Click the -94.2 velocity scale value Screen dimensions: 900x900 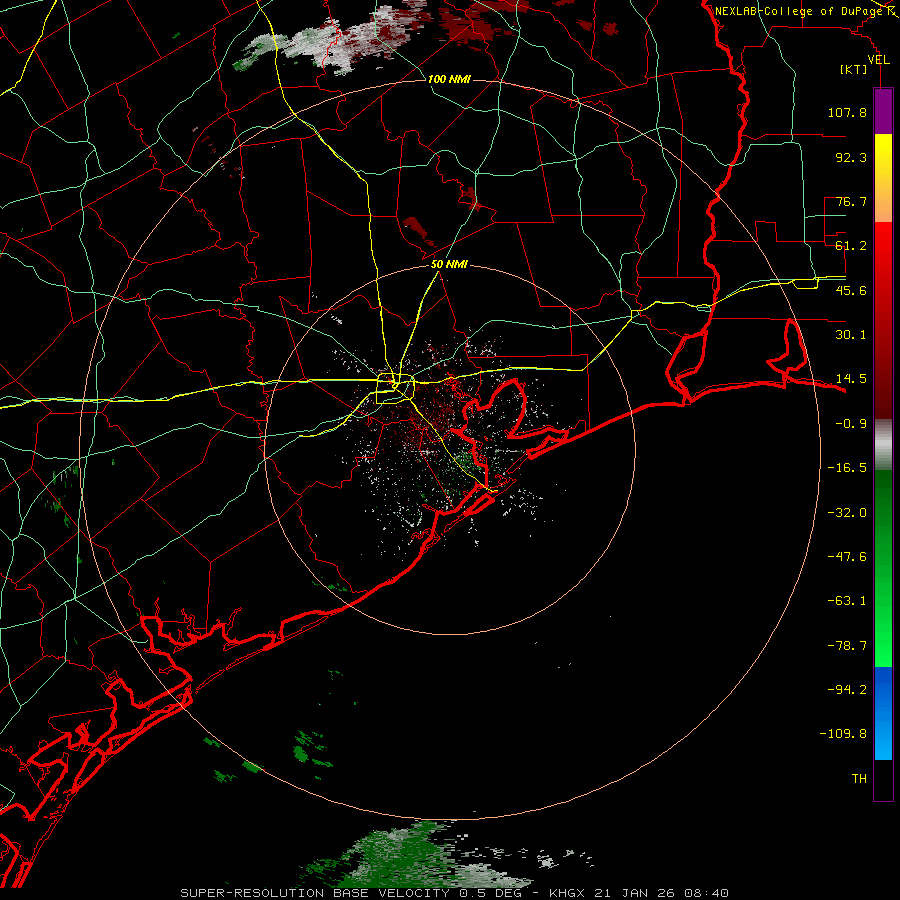tap(847, 690)
